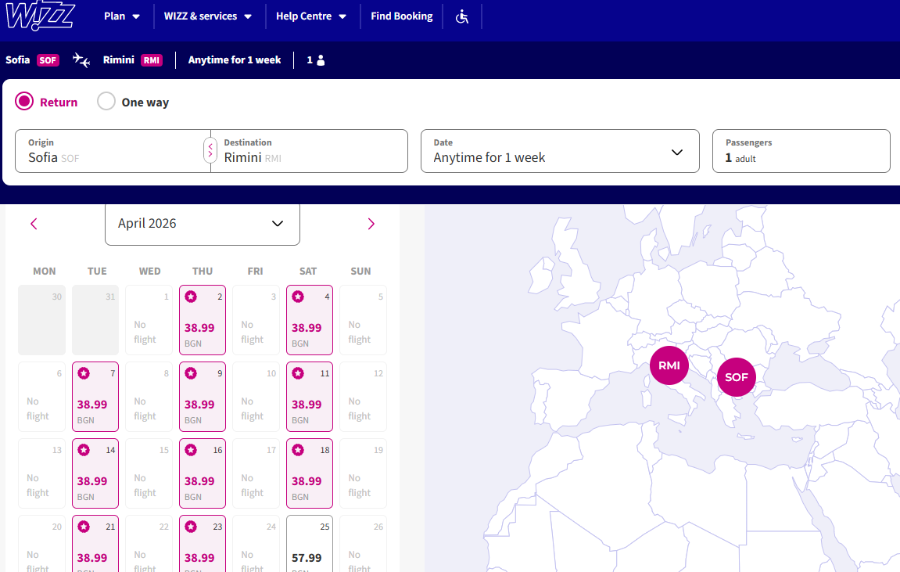Screen dimensions: 900x572
Task: Choose the 38.99 fare on April 23
Action: coord(202,544)
